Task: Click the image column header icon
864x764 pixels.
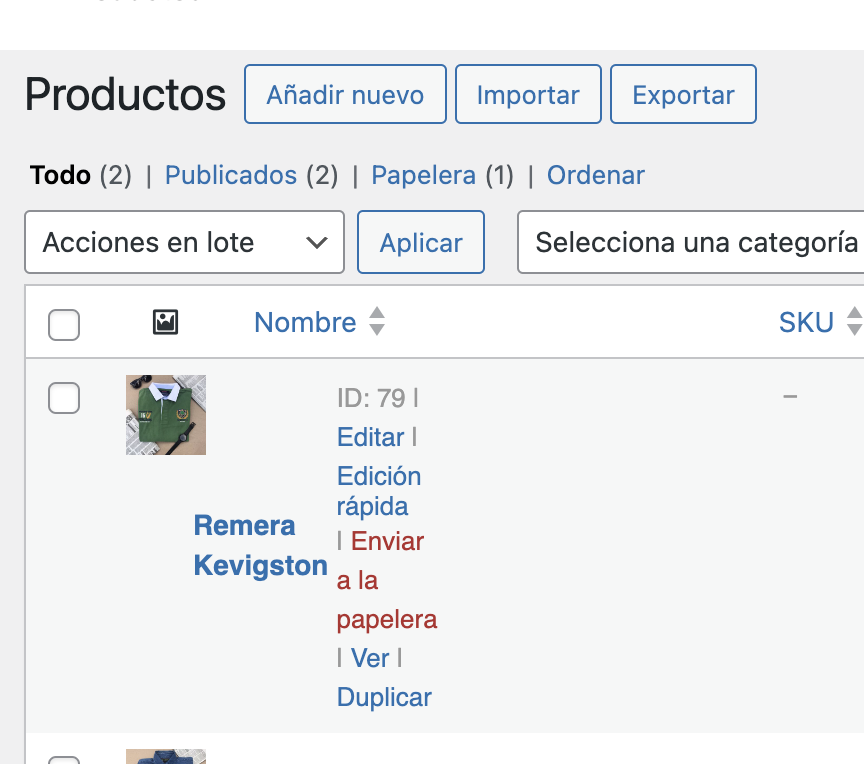Action: coord(165,322)
